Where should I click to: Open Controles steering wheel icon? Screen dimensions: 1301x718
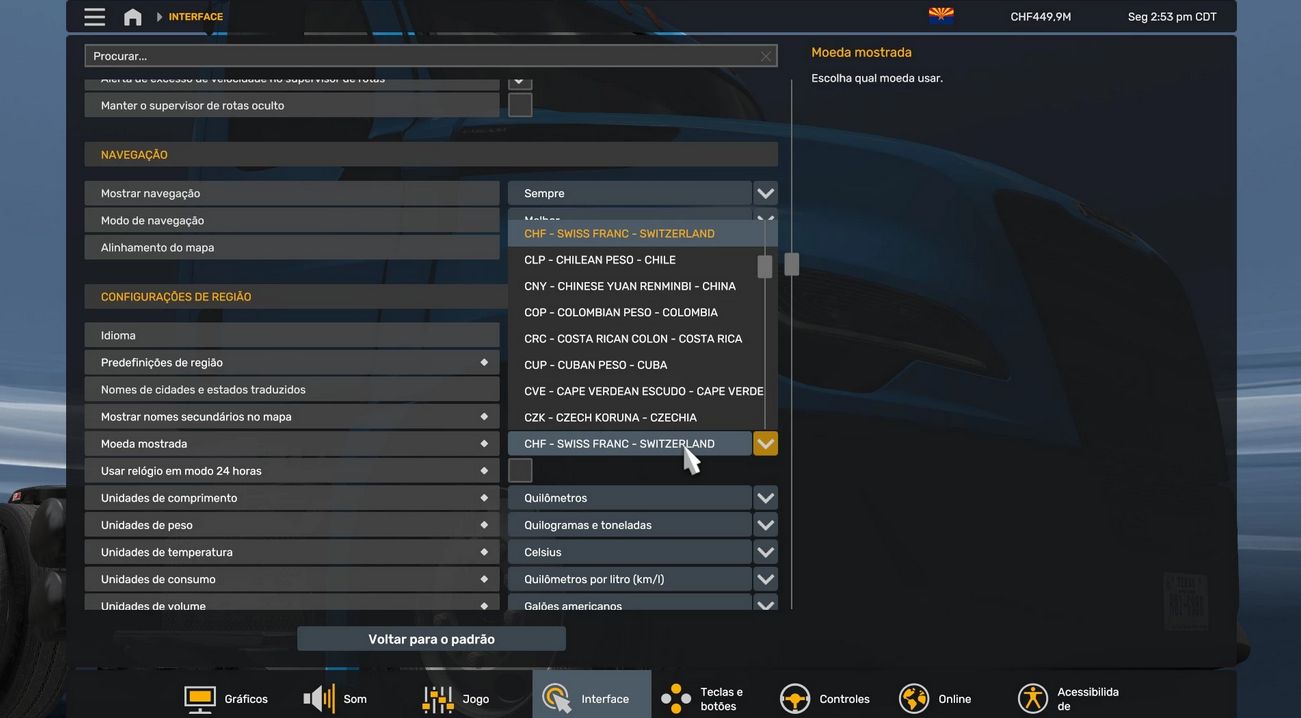tap(795, 699)
